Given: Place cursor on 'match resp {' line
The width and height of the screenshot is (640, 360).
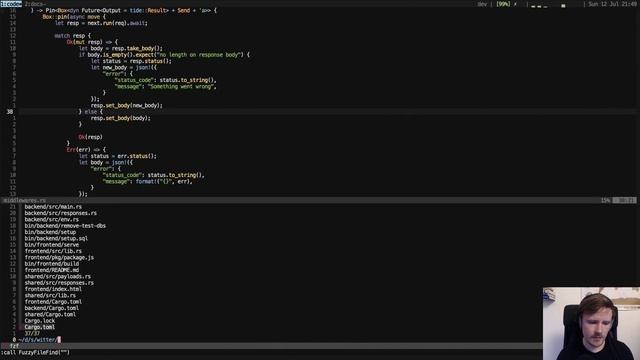Looking at the screenshot, I should (x=73, y=36).
